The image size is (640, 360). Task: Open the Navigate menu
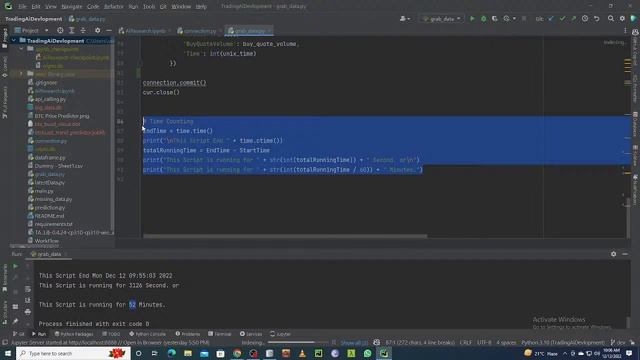coord(71,7)
